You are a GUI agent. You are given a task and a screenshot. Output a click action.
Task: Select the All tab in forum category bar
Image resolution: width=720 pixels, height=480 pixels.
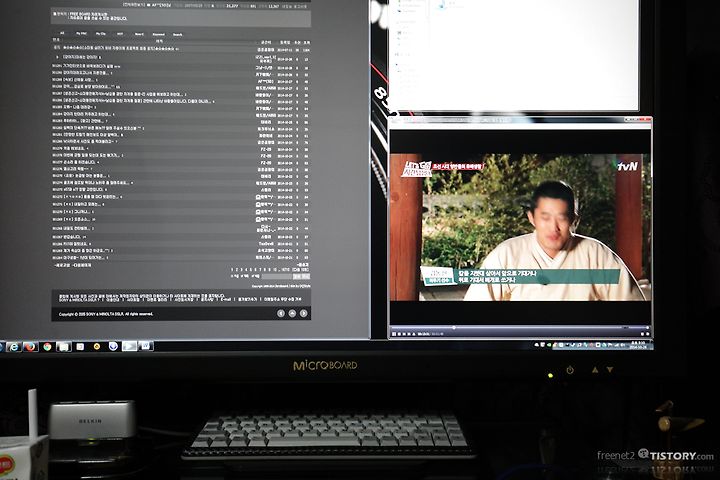click(x=62, y=33)
